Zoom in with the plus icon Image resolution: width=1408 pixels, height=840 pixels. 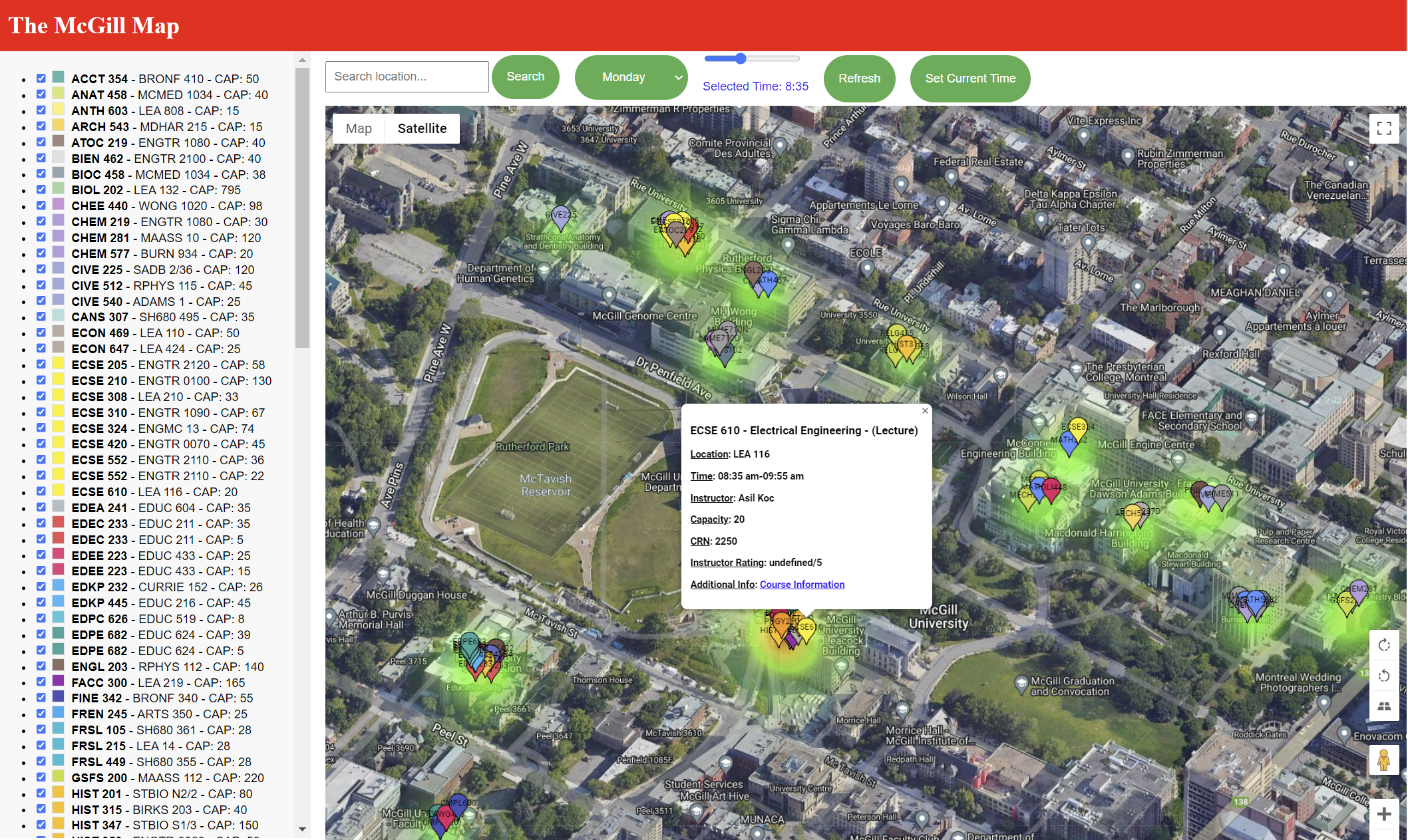click(1384, 814)
